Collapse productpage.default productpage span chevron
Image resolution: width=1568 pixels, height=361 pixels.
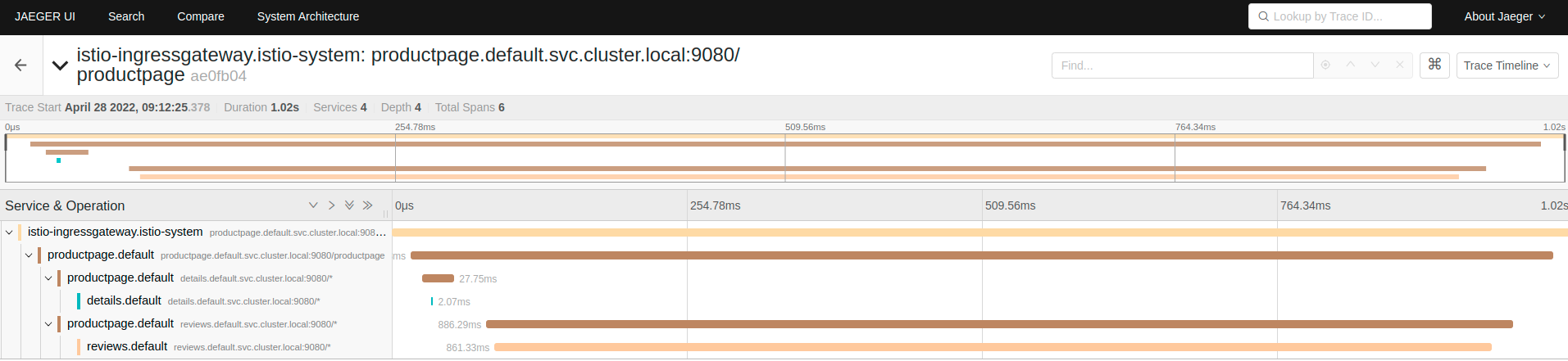click(x=29, y=255)
